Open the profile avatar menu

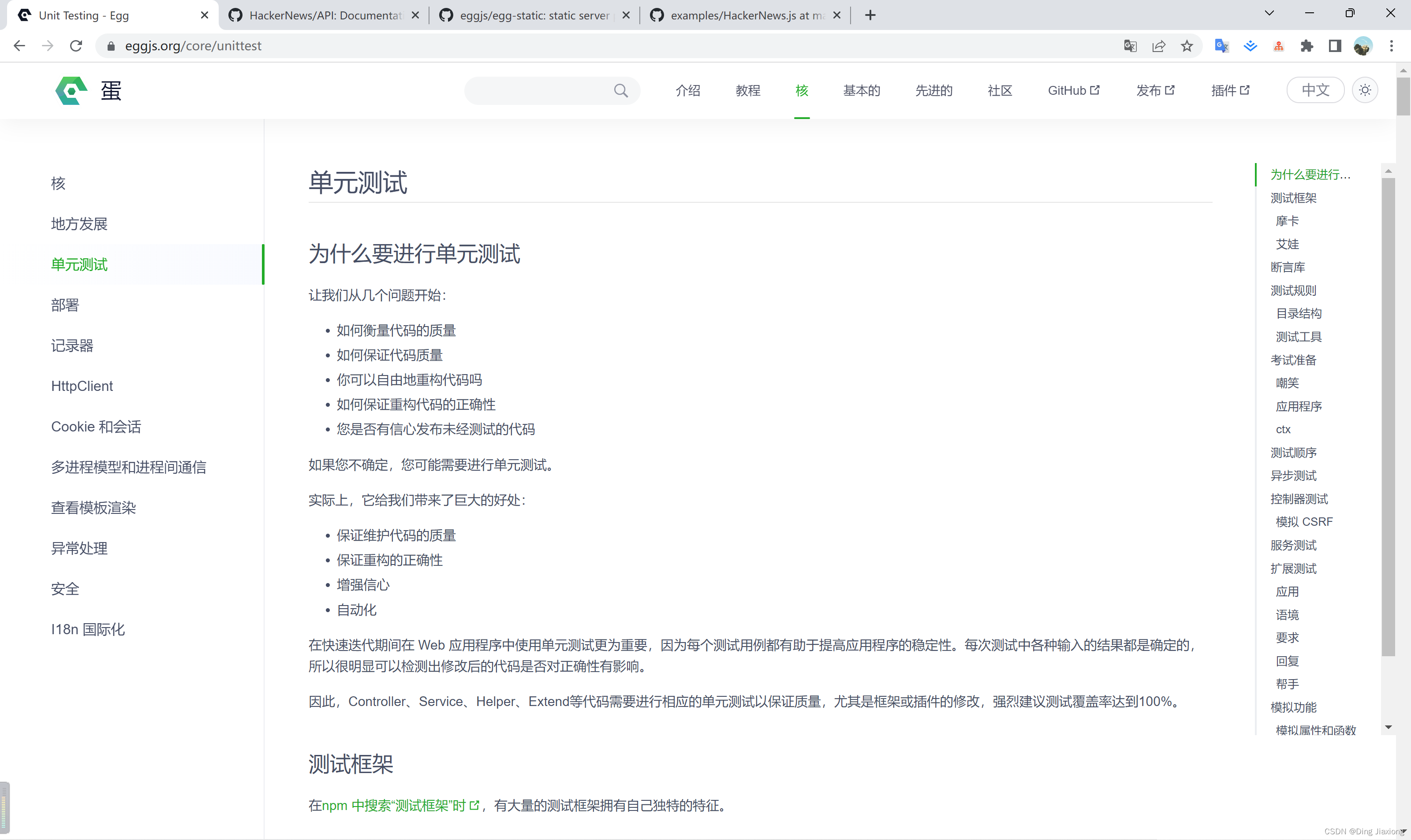coord(1363,46)
